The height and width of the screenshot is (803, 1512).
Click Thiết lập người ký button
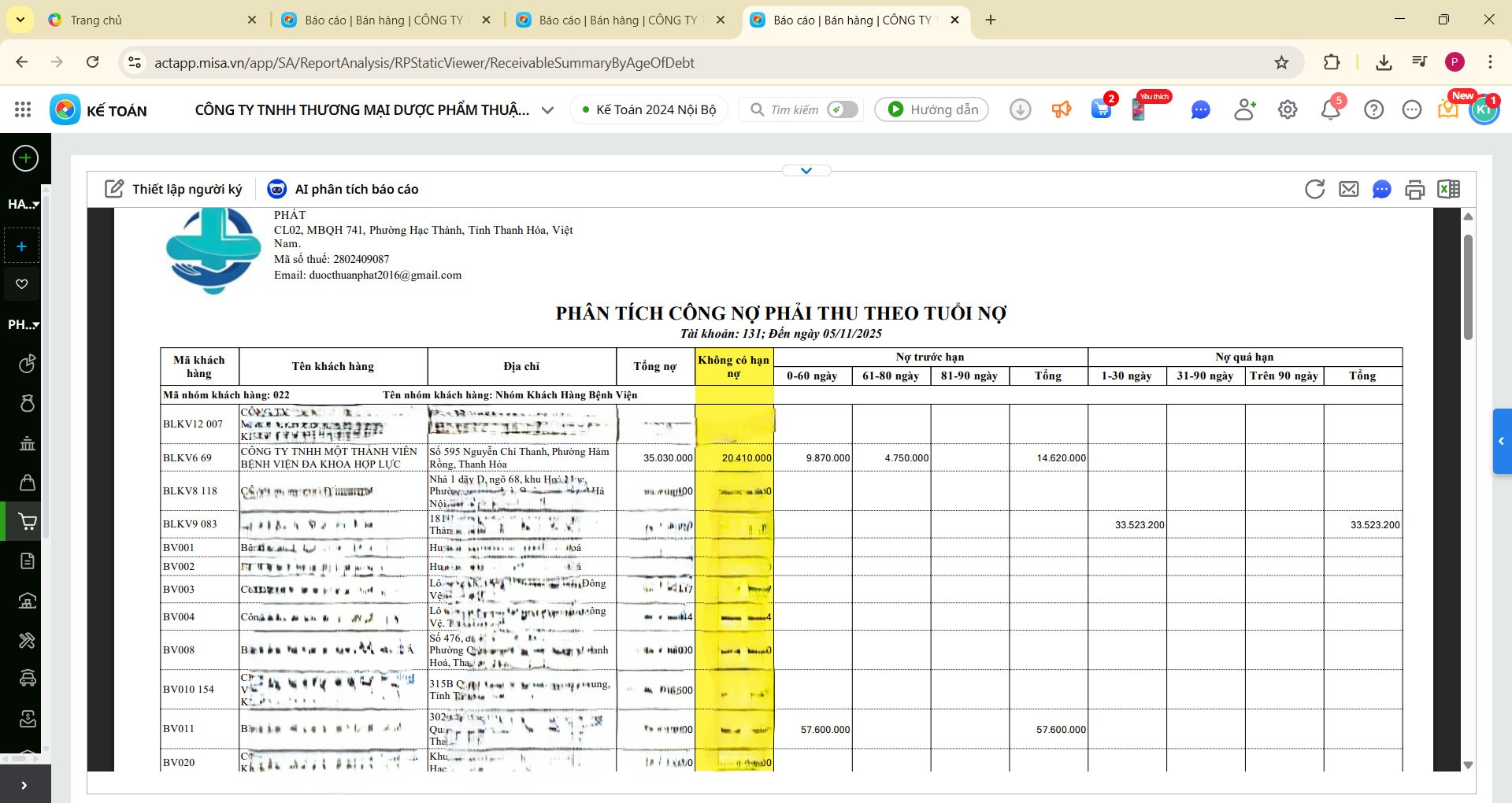[174, 189]
